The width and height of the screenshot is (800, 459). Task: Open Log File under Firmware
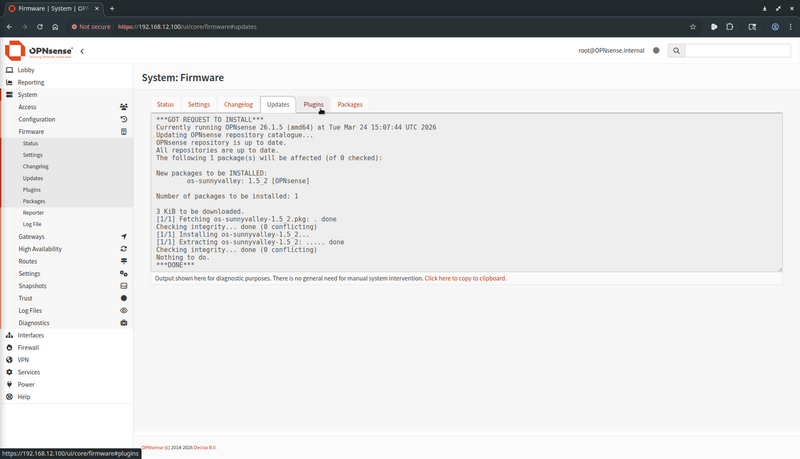[32, 224]
